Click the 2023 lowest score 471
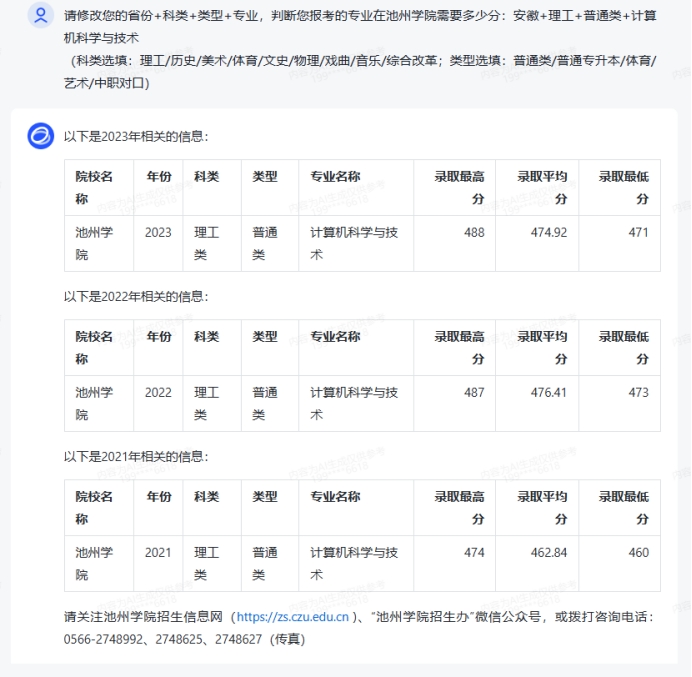 [638, 232]
